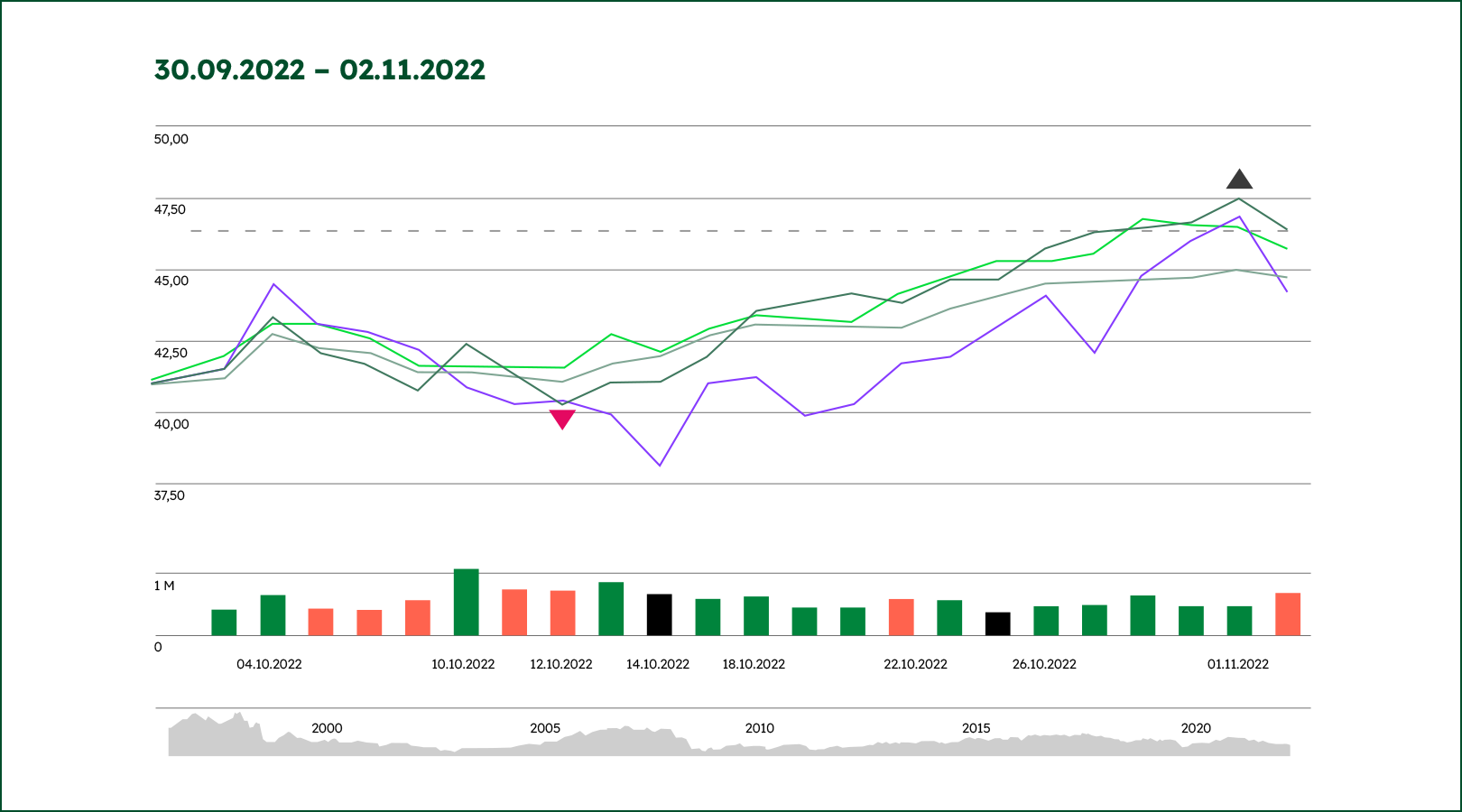The height and width of the screenshot is (812, 1462).
Task: Click the 22.10.2022 date label
Action: point(915,664)
